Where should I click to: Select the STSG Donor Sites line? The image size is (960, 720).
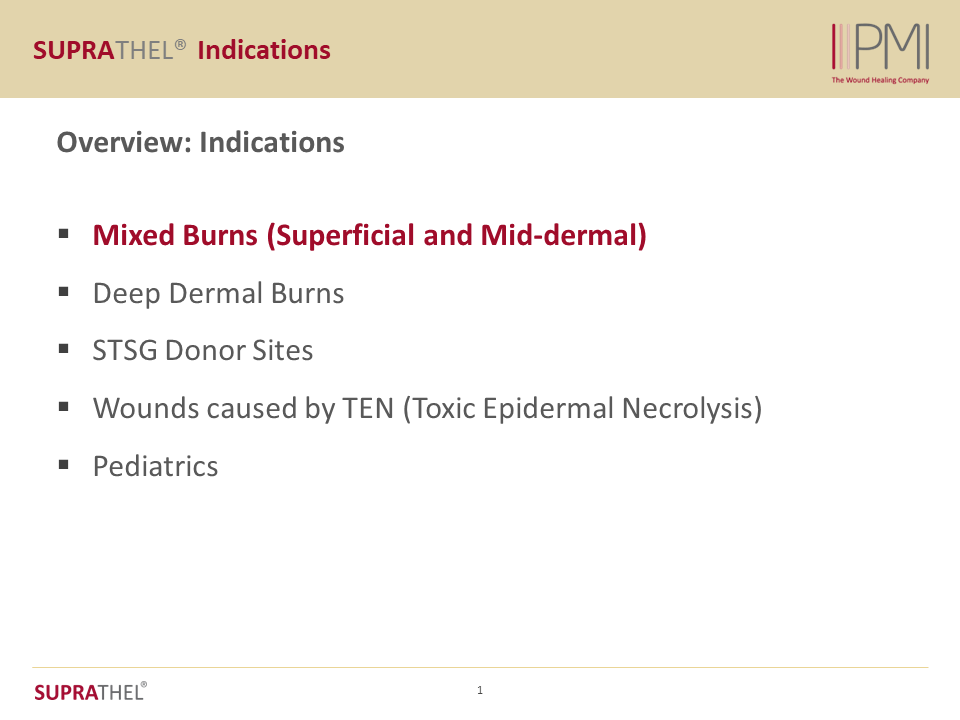pos(202,351)
